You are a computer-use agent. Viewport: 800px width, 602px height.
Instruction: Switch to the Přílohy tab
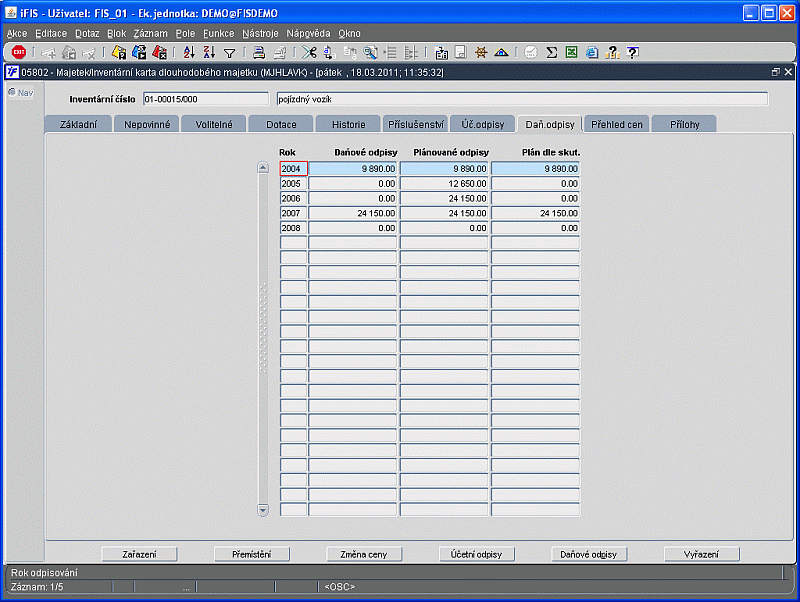[x=685, y=124]
